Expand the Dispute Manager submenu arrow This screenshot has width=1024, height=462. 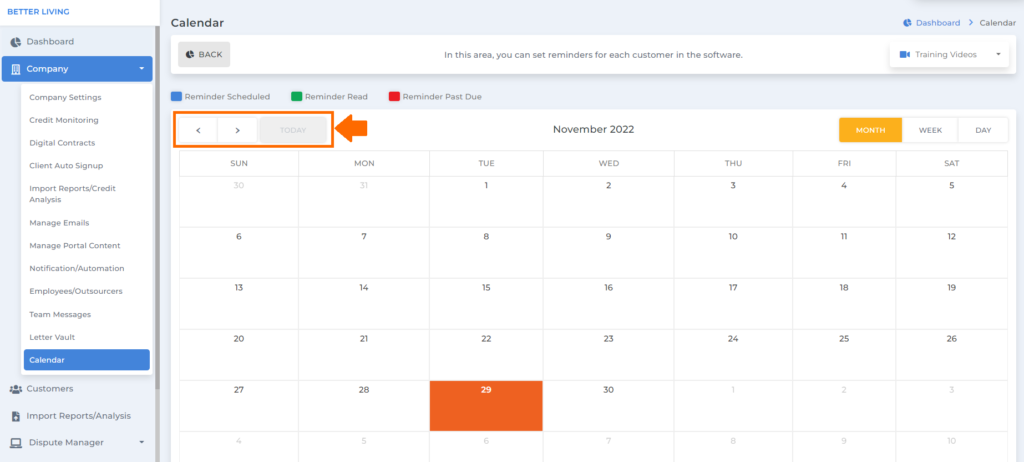pos(142,442)
